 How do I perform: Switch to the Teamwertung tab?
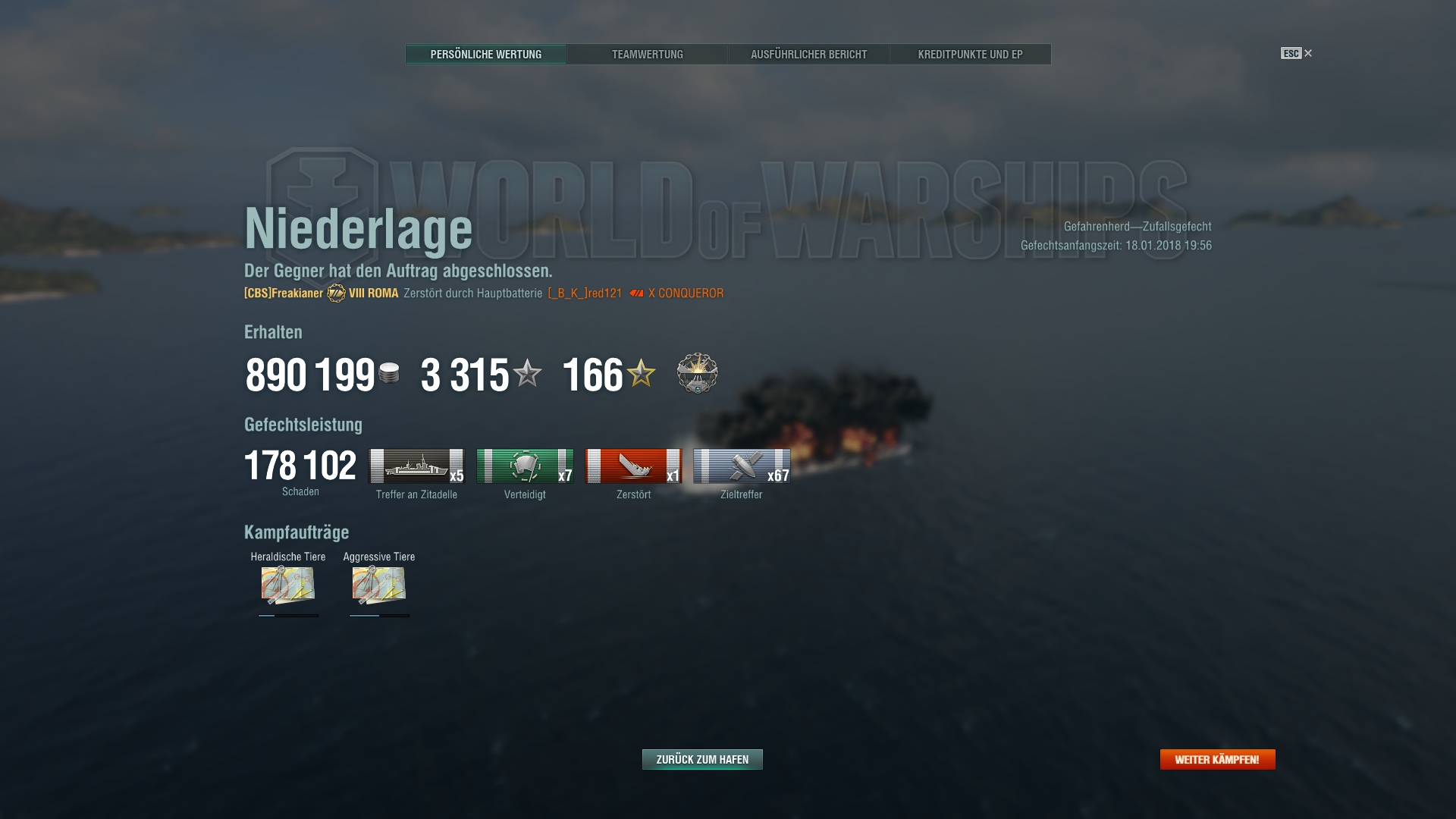tap(647, 55)
